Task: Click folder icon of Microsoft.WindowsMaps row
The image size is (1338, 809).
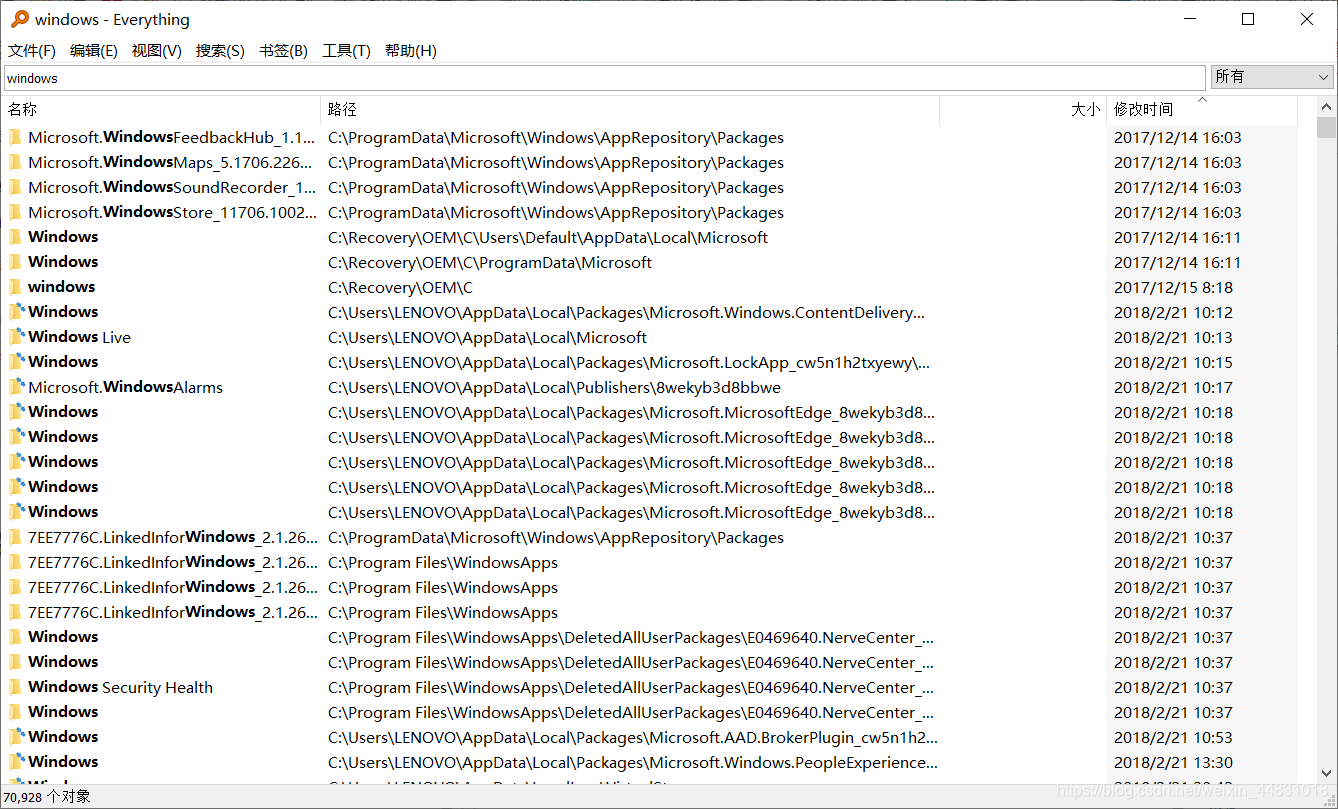Action: tap(15, 162)
